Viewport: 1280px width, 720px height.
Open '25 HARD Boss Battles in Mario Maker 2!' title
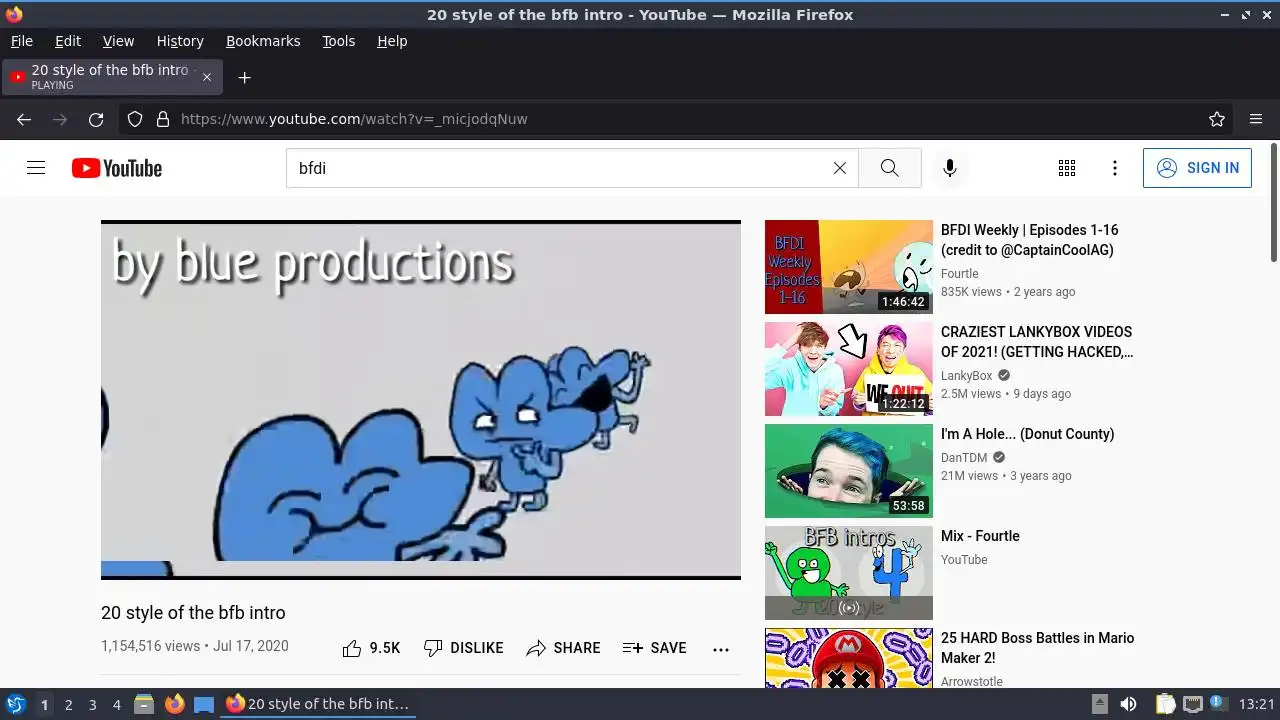1038,648
